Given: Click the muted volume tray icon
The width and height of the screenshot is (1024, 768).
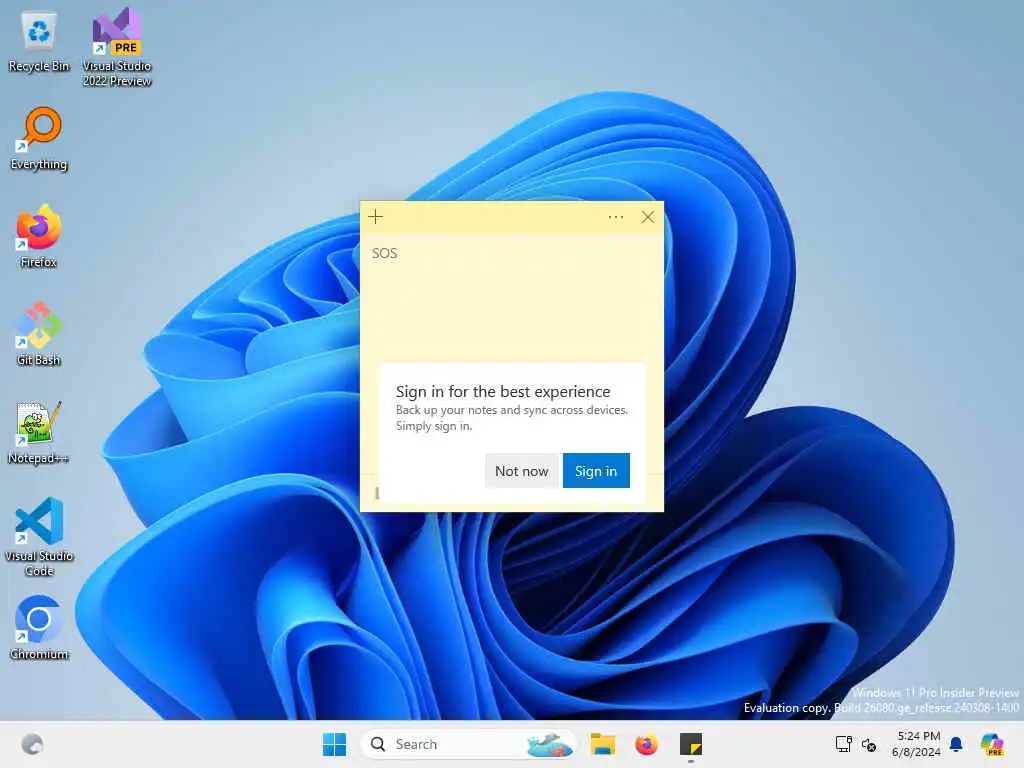Looking at the screenshot, I should point(869,744).
